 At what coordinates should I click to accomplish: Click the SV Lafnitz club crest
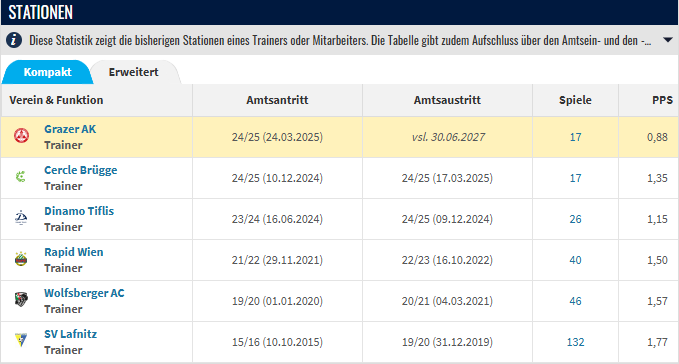coord(21,341)
